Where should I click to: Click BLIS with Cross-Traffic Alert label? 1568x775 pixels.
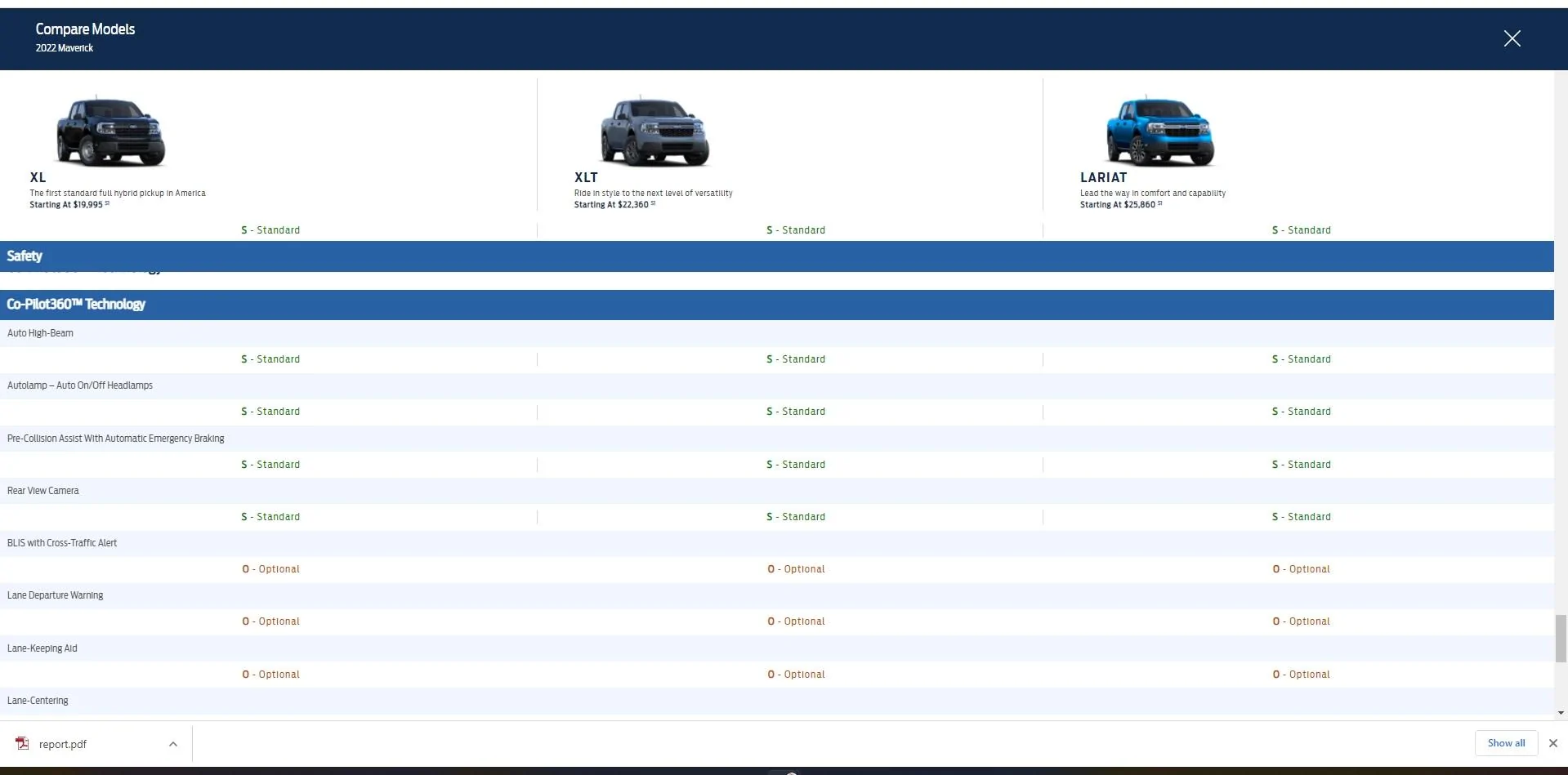61,543
